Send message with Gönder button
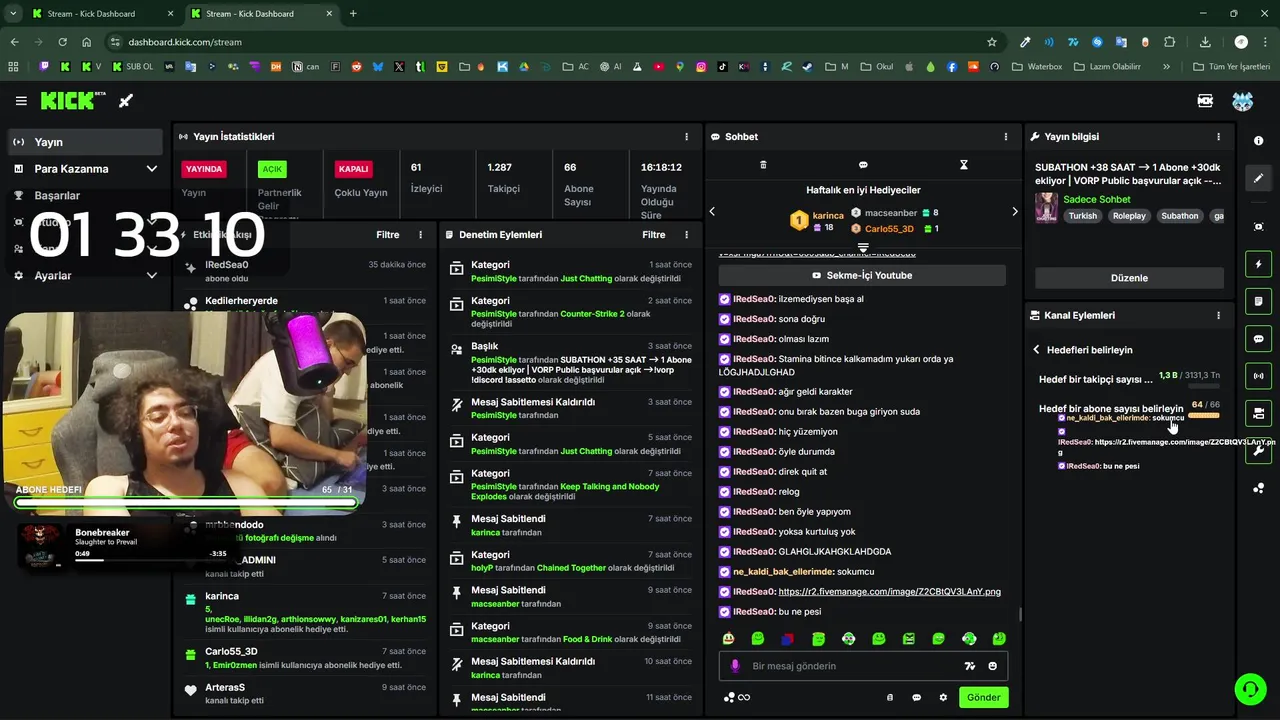1280x720 pixels. tap(983, 697)
